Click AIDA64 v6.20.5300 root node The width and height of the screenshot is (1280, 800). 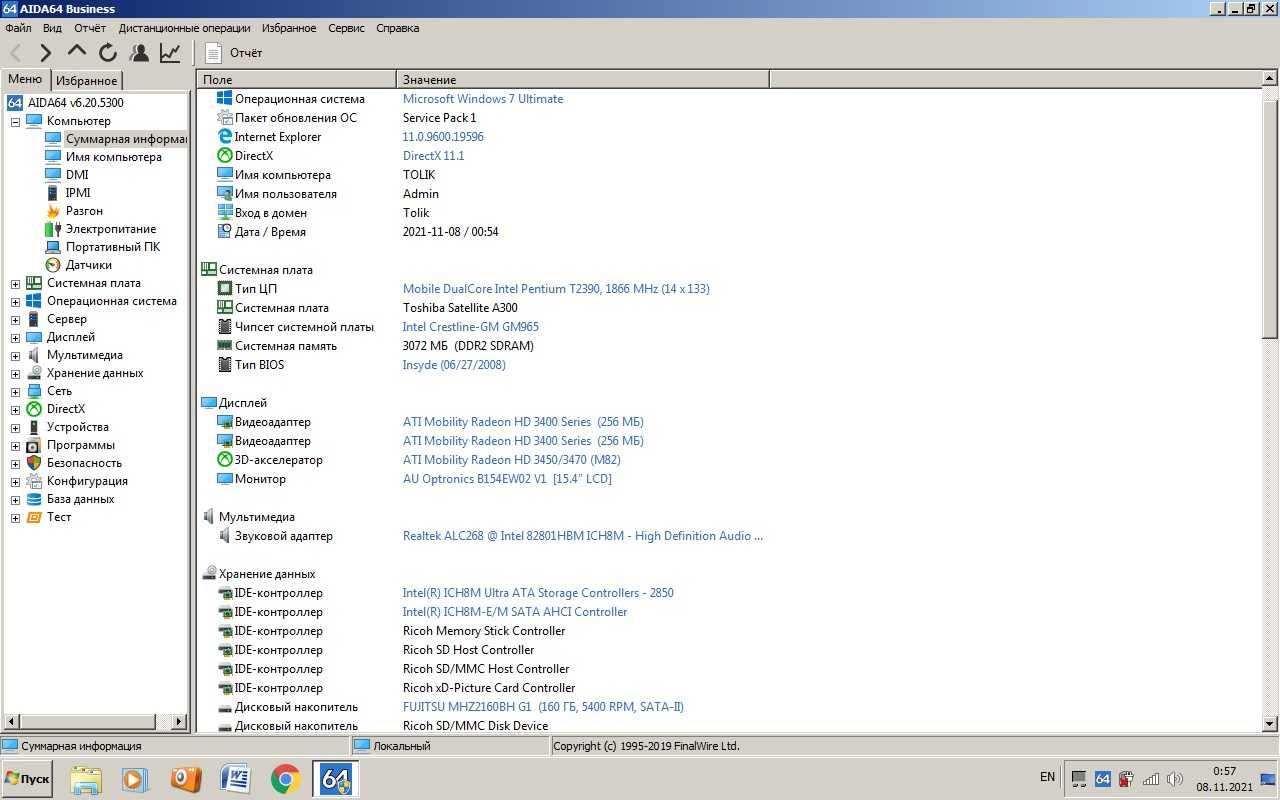(75, 103)
